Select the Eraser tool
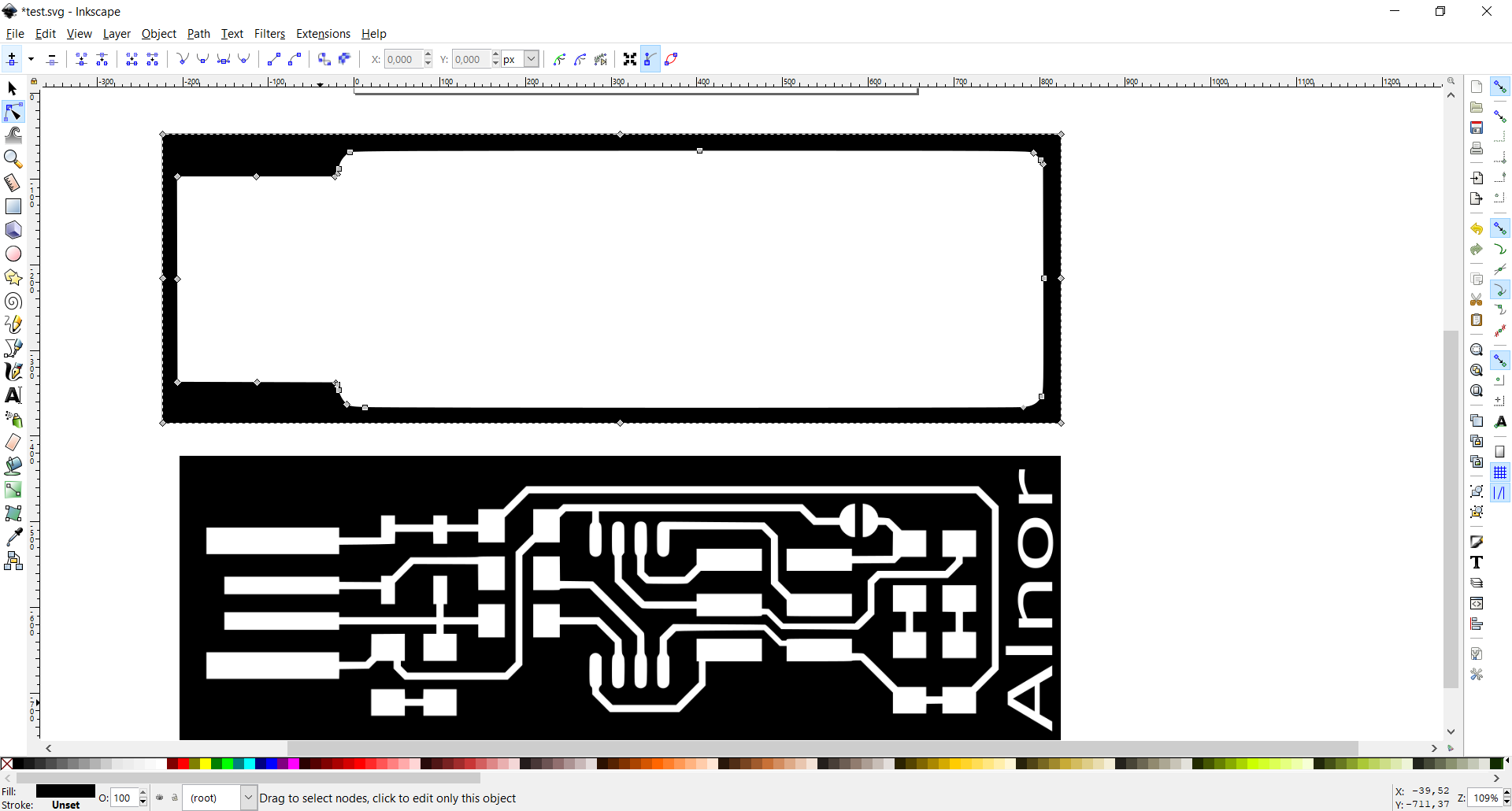This screenshot has width=1512, height=811. (13, 443)
